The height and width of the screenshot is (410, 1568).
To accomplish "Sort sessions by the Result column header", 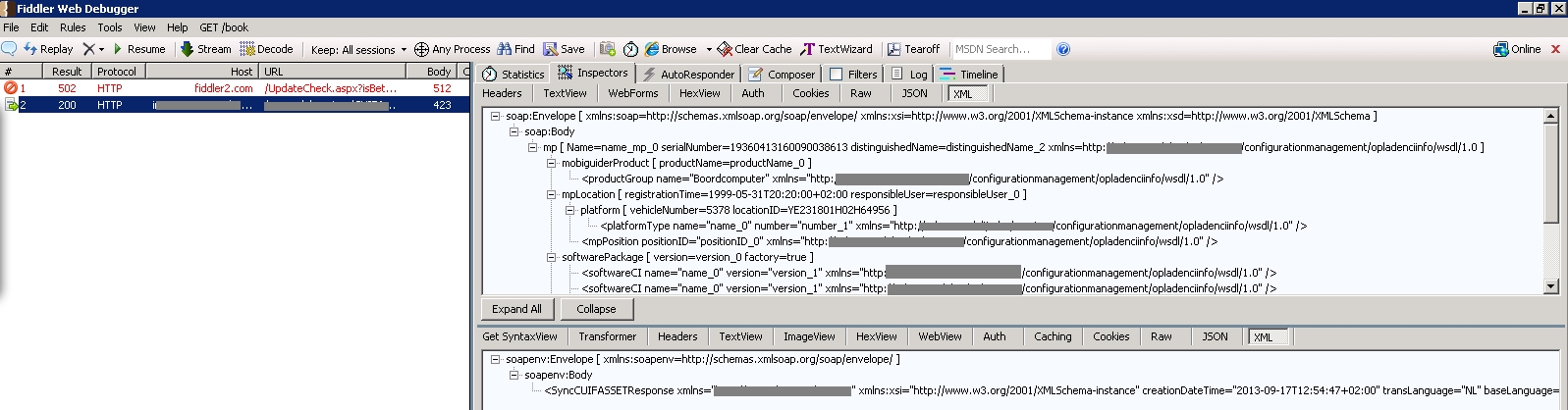I will (67, 72).
